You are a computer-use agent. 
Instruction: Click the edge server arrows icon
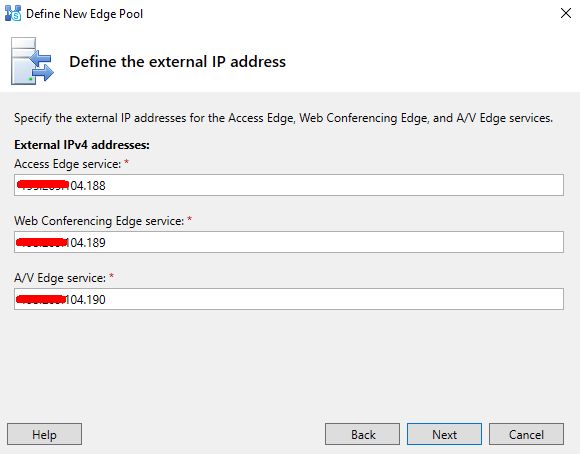[32, 61]
